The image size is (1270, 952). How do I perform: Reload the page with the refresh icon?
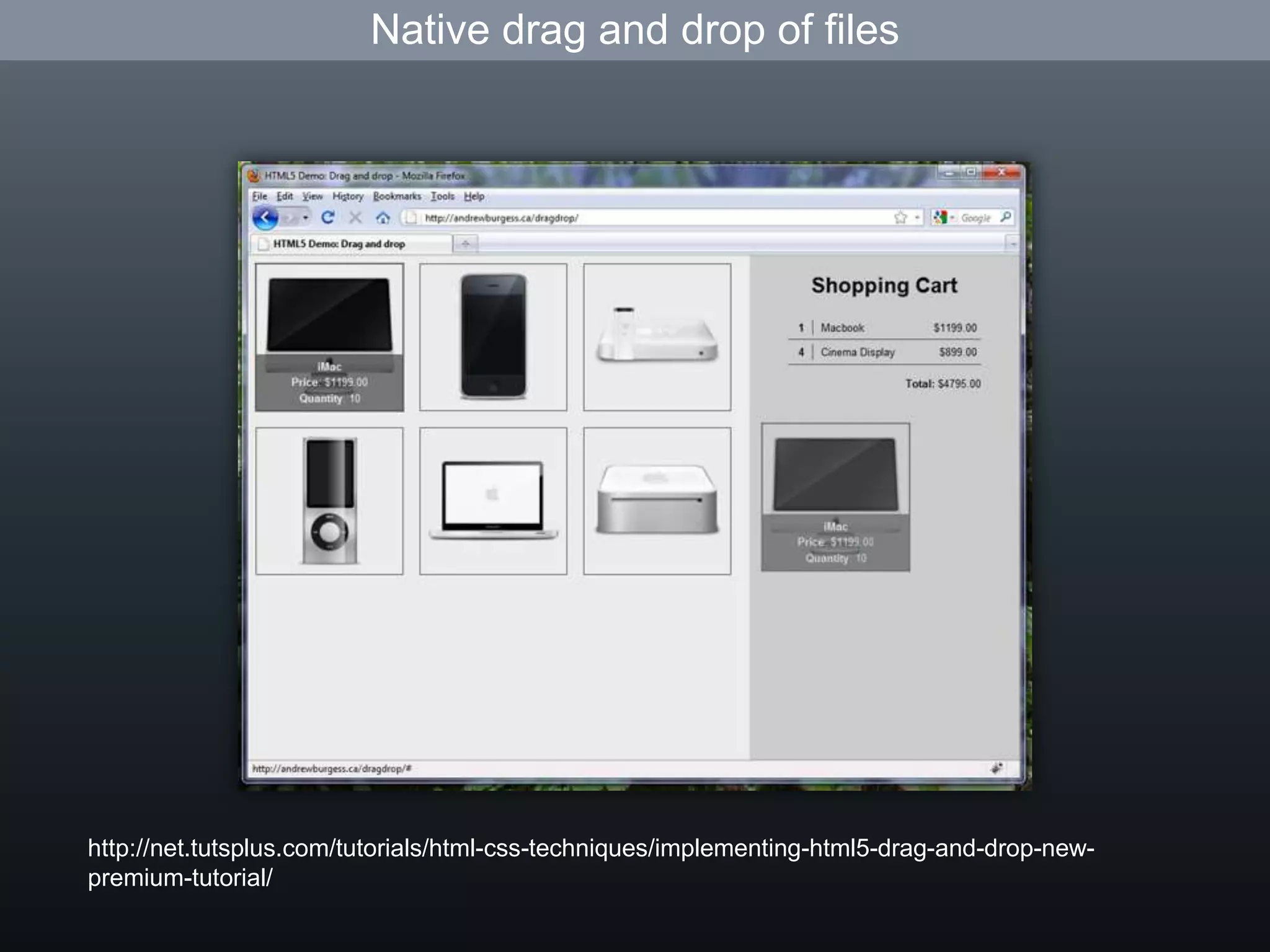pos(328,217)
